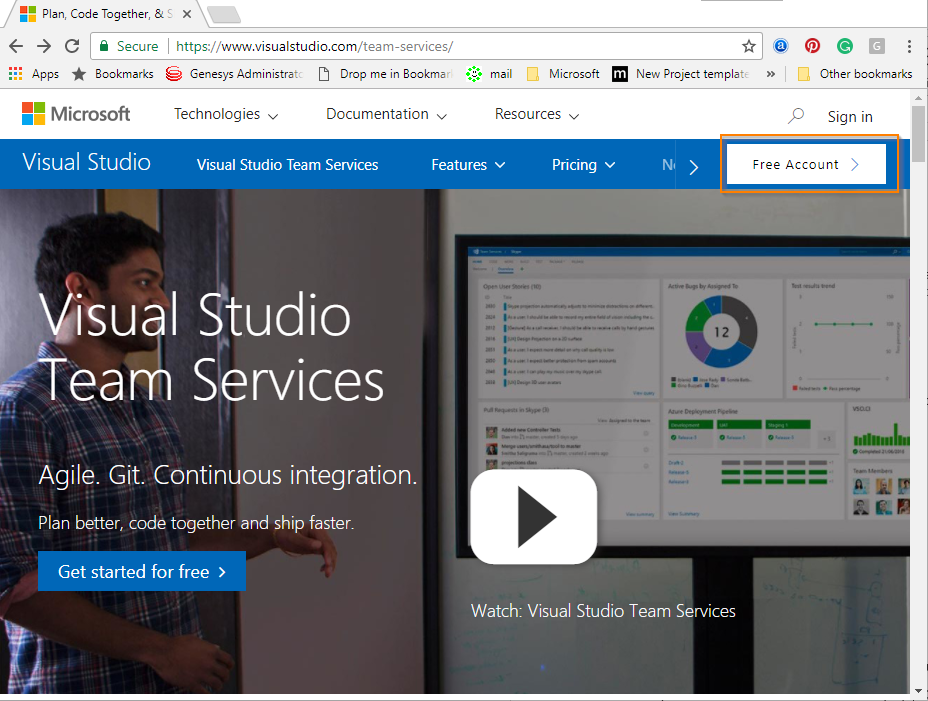This screenshot has height=701, width=928.
Task: Click the page scrollbar thumb
Action: point(918,134)
